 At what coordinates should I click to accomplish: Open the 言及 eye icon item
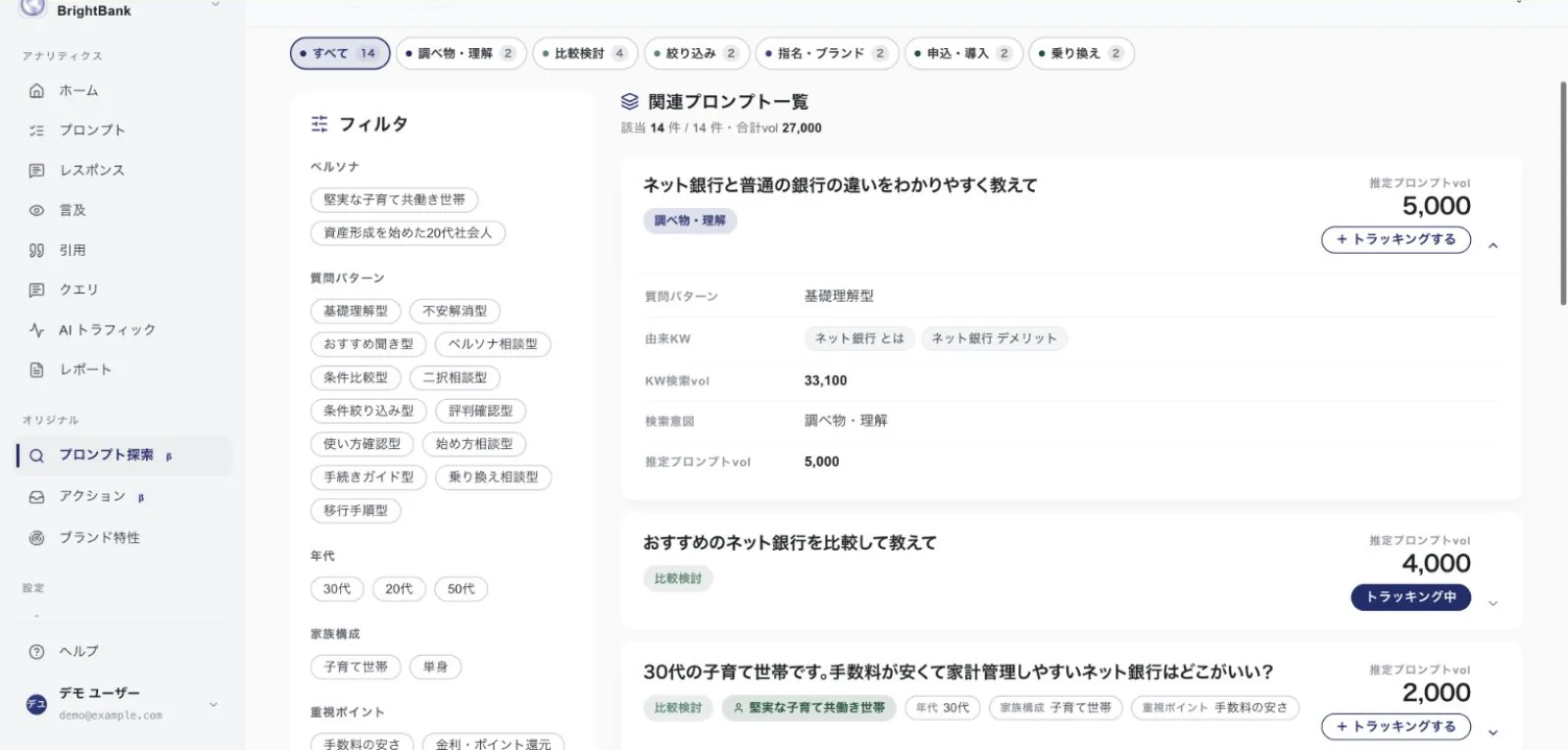(x=36, y=210)
